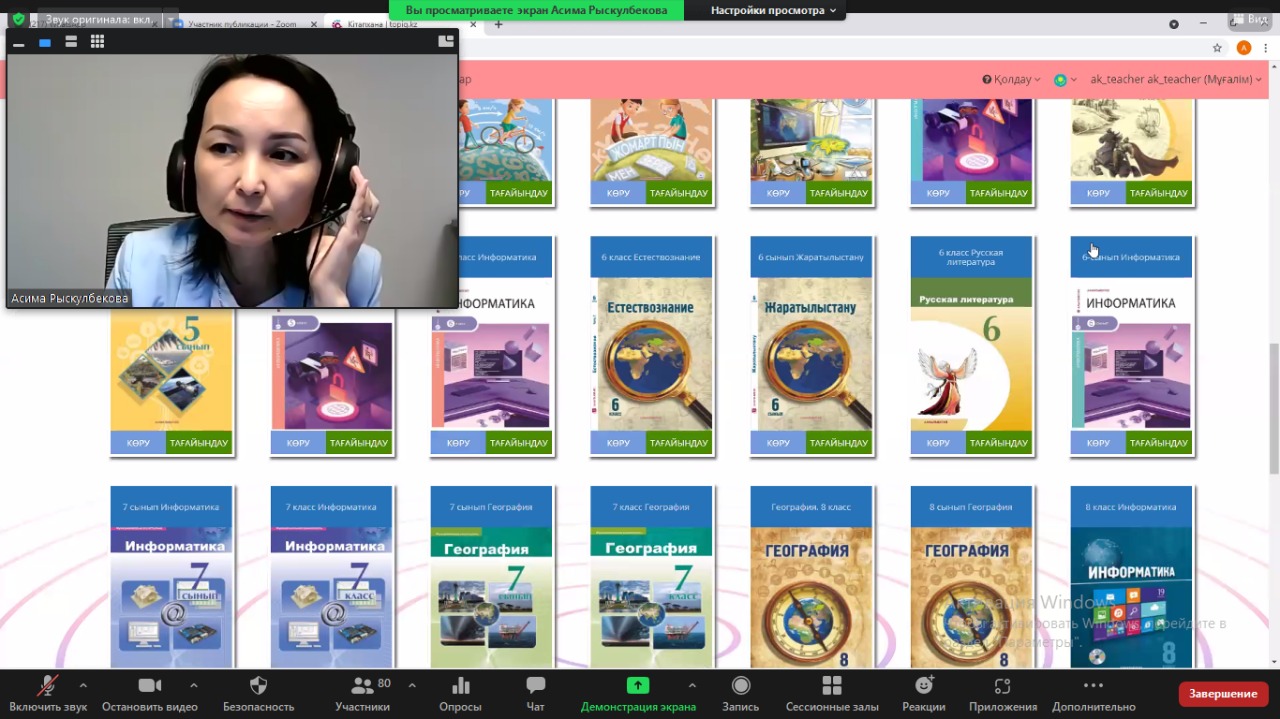
Task: Click Тағайындау under 6 сынып Информатика
Action: [1159, 443]
